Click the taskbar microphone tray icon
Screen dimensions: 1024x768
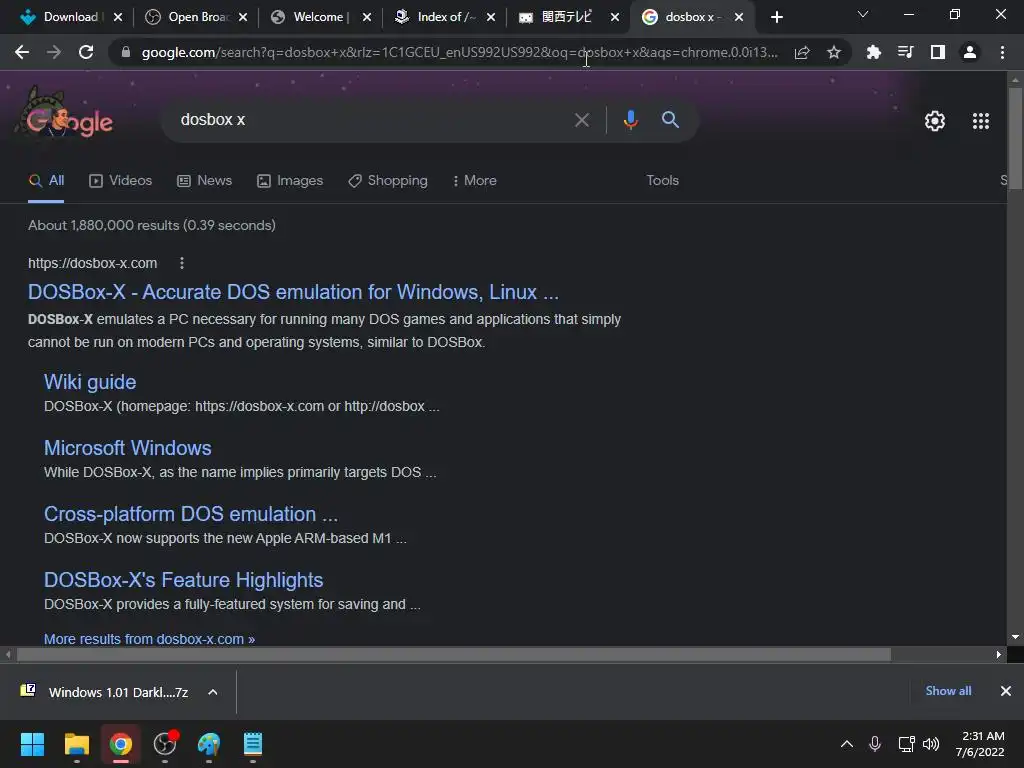(x=875, y=744)
